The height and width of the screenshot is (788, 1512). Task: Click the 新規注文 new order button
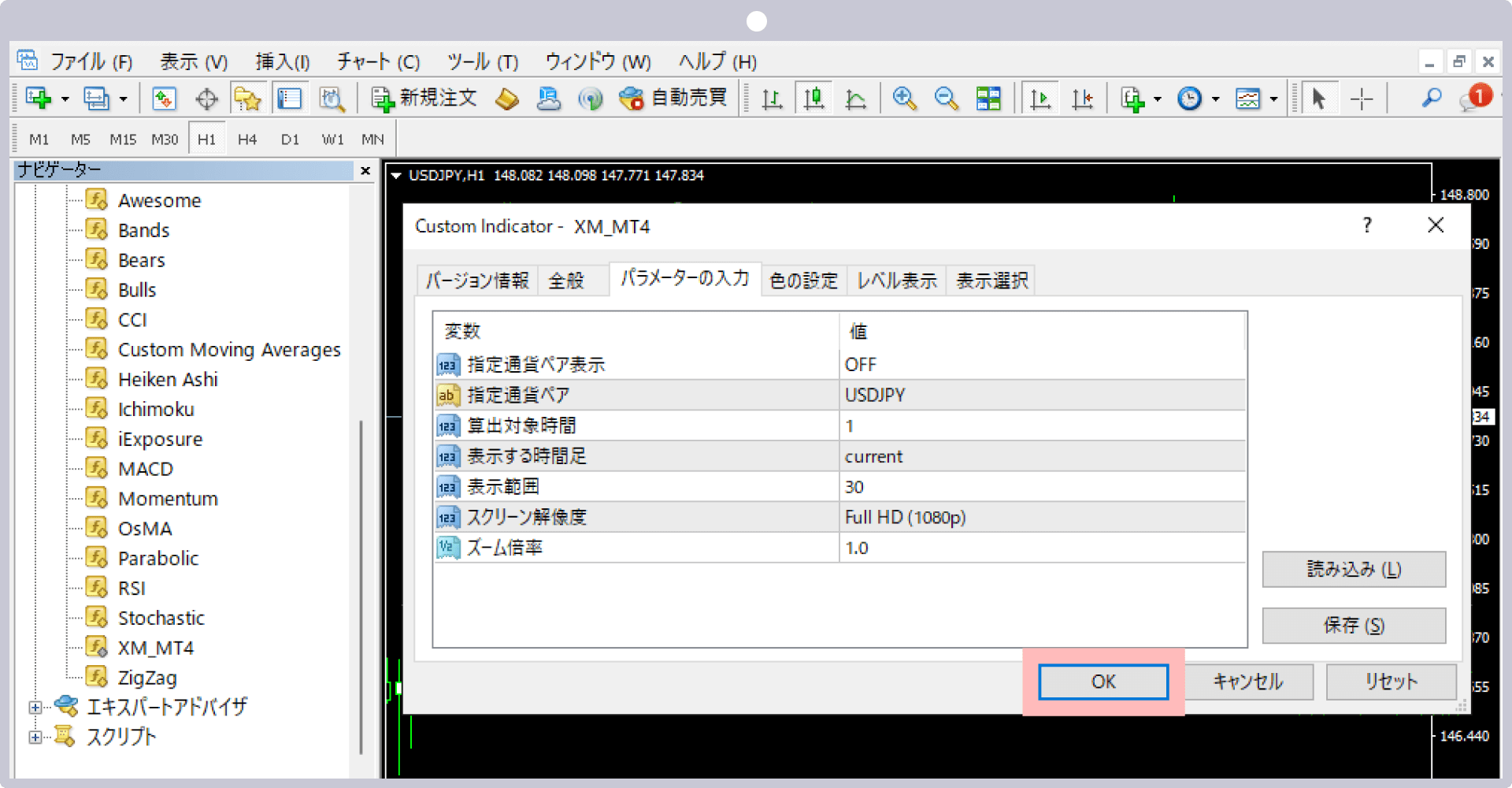[424, 98]
